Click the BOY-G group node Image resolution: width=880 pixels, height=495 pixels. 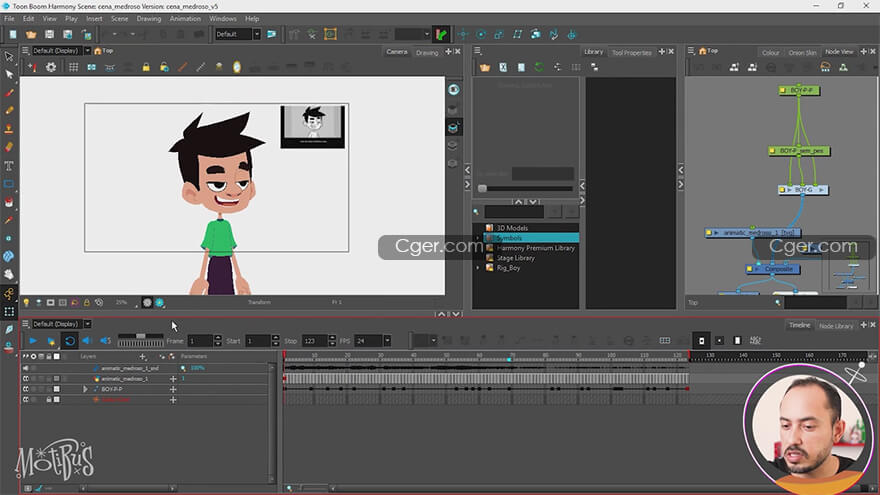pyautogui.click(x=803, y=190)
